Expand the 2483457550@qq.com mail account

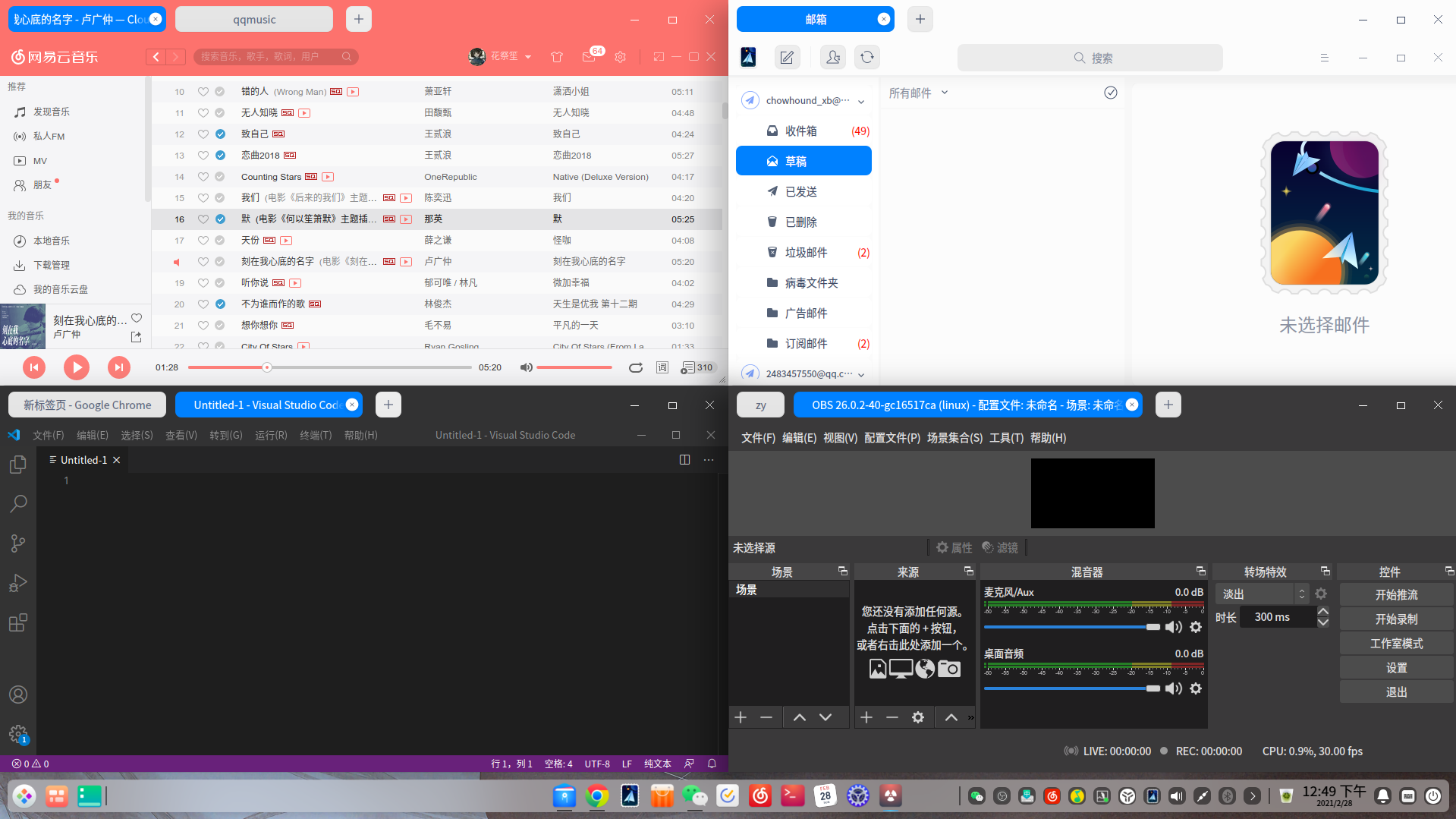[861, 374]
